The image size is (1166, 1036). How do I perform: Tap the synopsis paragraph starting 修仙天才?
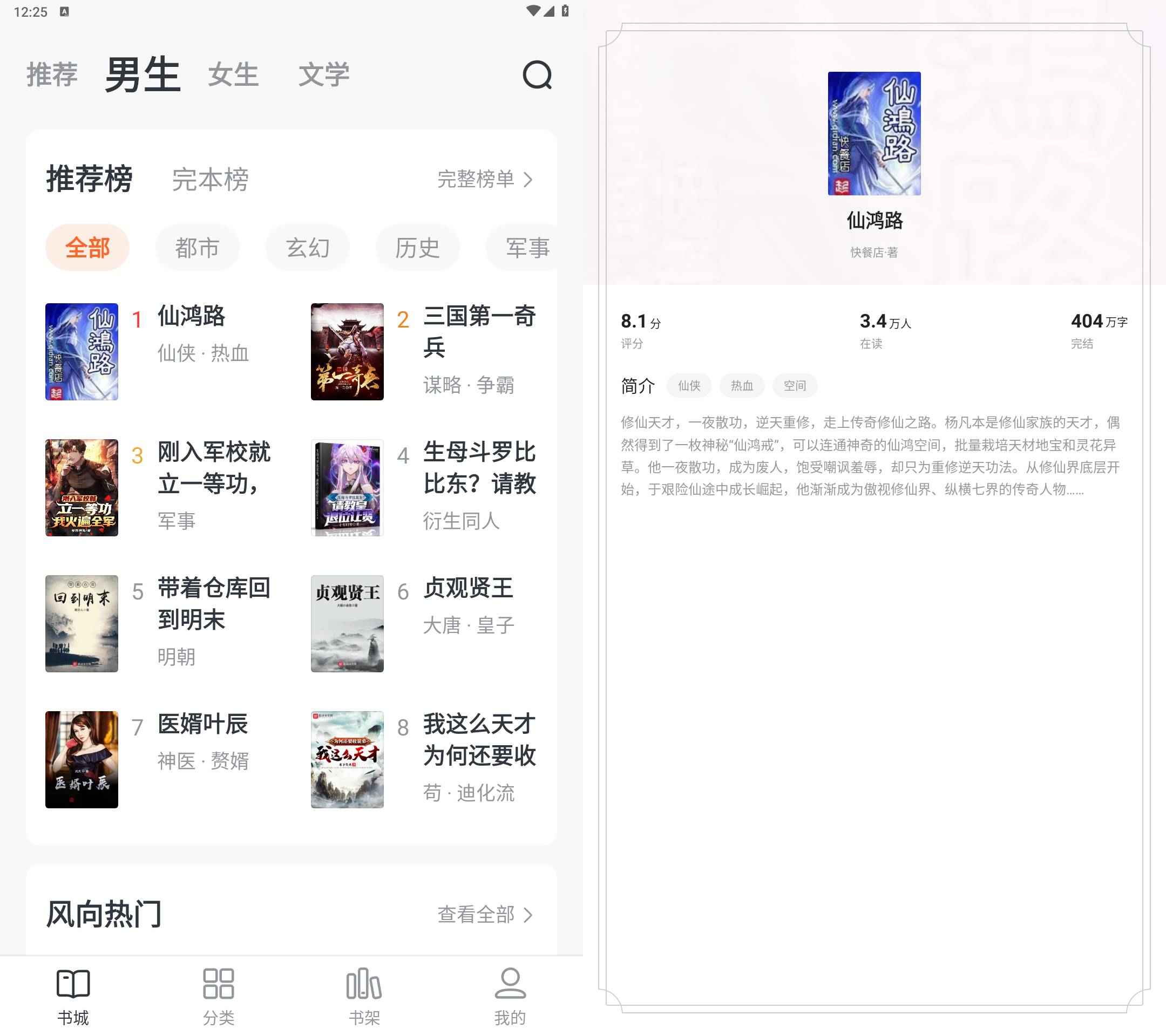(871, 456)
